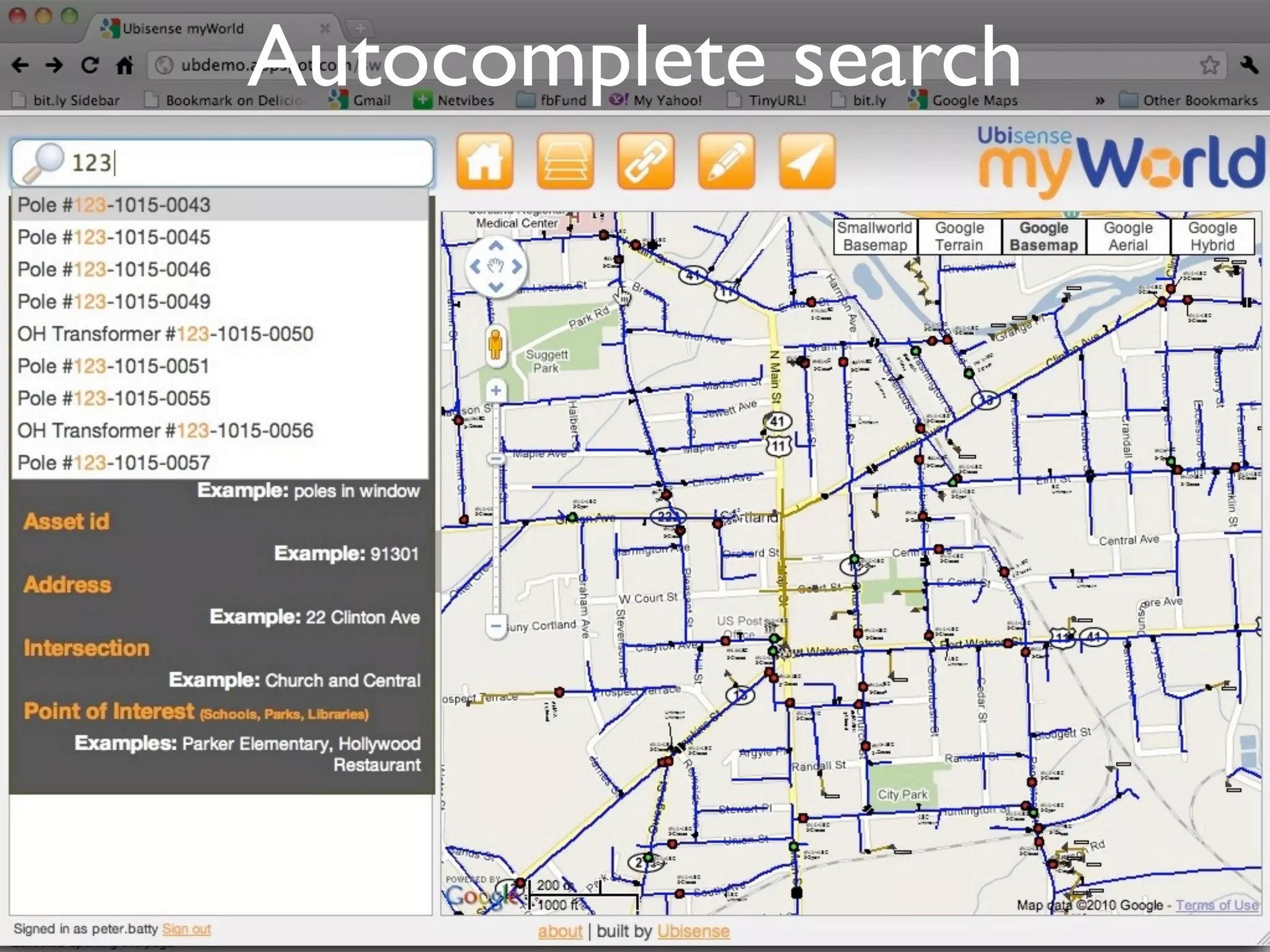Open bit.ly Sidebar bookmark
This screenshot has height=952, width=1270.
click(67, 100)
